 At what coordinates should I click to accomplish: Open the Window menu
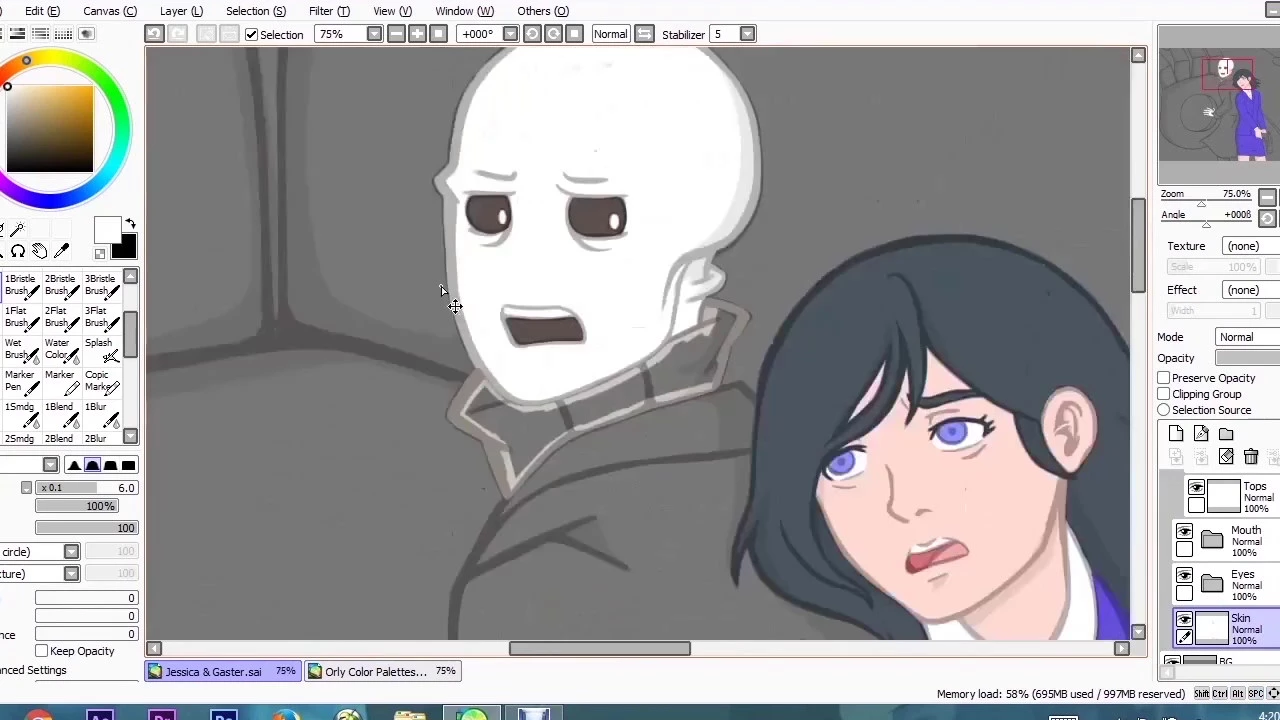[464, 11]
